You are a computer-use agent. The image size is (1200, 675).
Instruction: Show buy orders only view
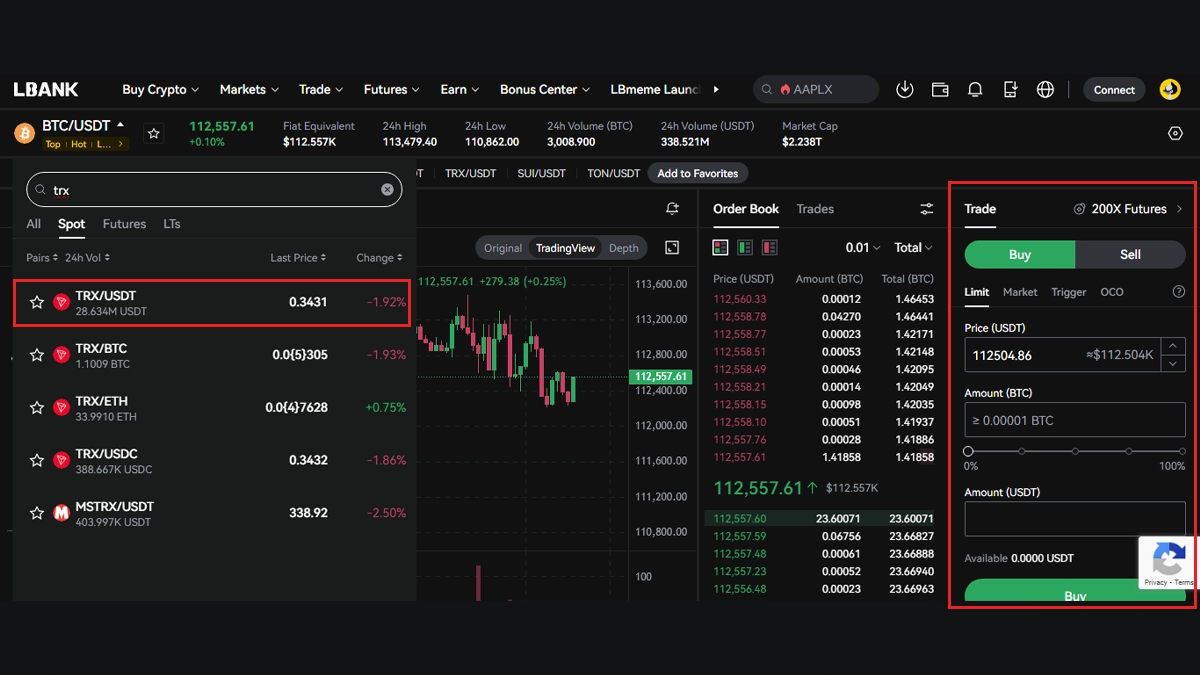click(745, 247)
